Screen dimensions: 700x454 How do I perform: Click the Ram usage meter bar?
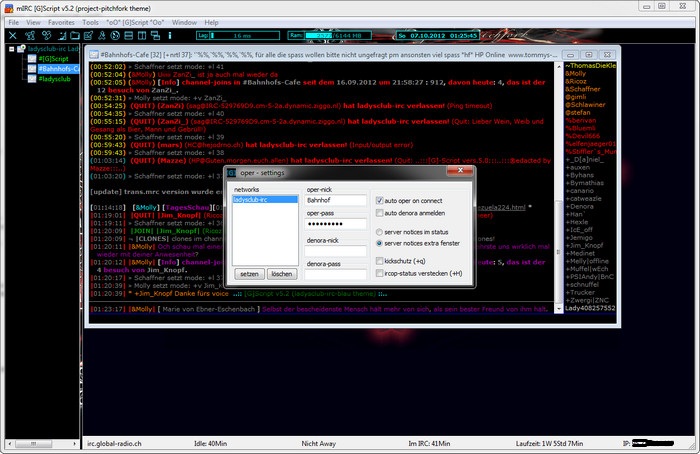click(x=330, y=35)
